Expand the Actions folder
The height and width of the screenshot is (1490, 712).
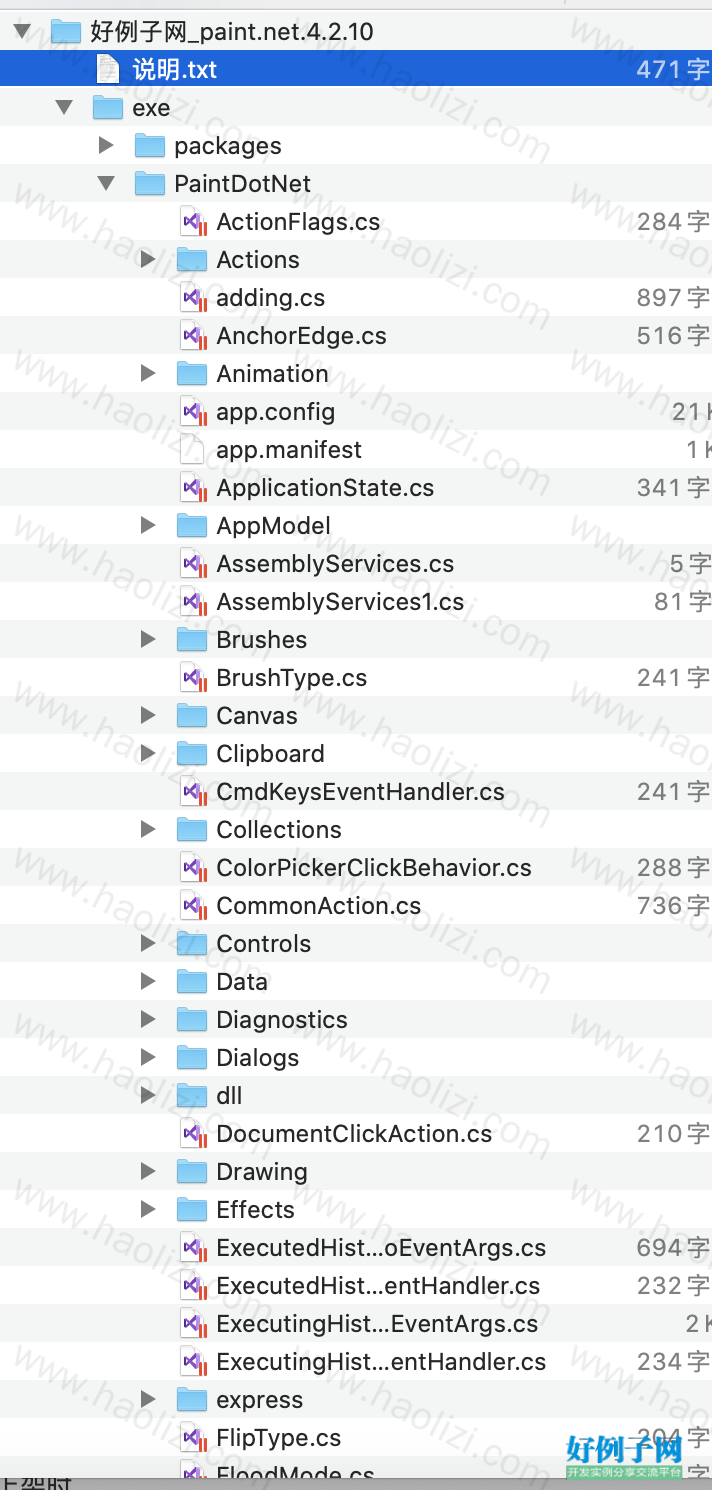point(149,260)
